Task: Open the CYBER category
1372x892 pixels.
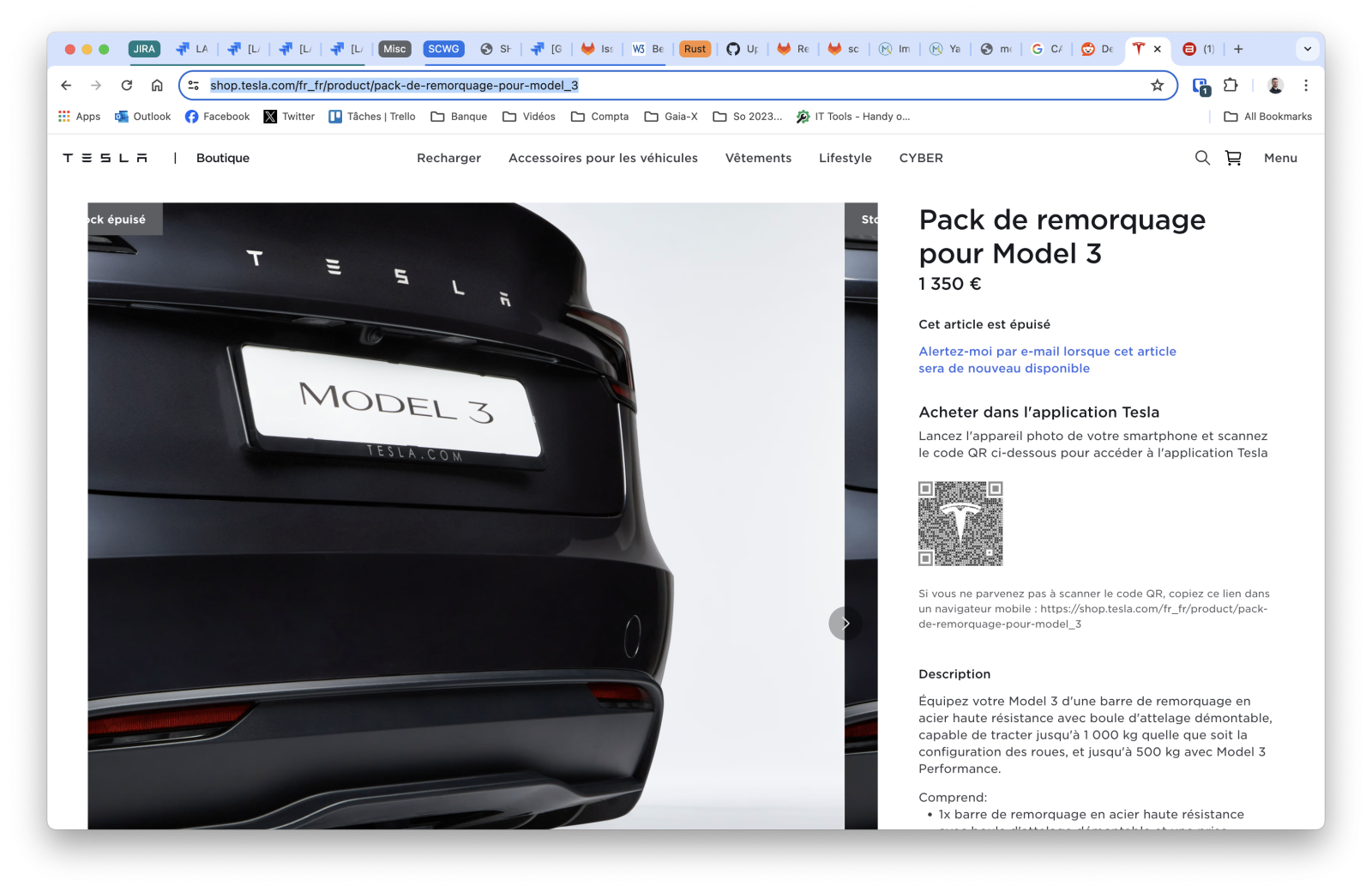Action: [921, 158]
